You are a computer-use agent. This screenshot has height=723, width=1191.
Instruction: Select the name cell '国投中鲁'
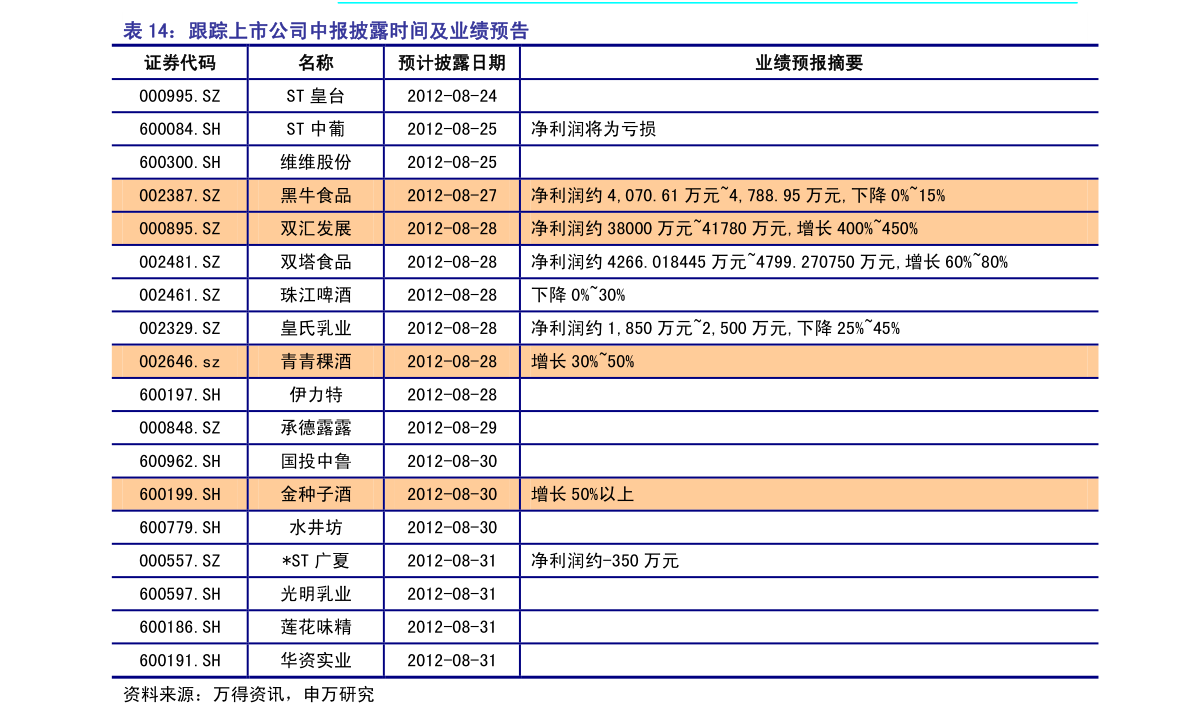(316, 462)
